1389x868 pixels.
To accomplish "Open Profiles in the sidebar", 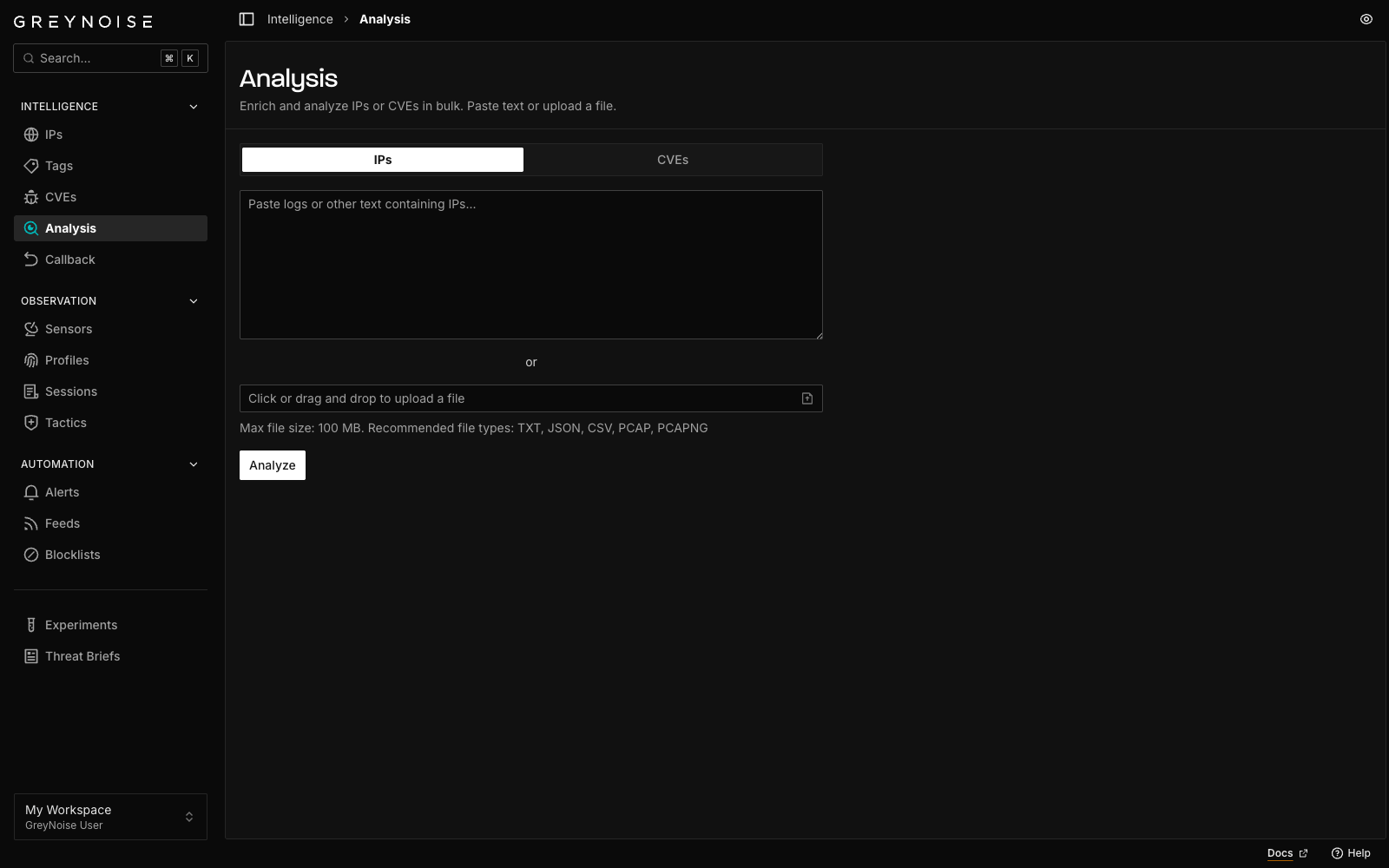I will pyautogui.click(x=110, y=360).
